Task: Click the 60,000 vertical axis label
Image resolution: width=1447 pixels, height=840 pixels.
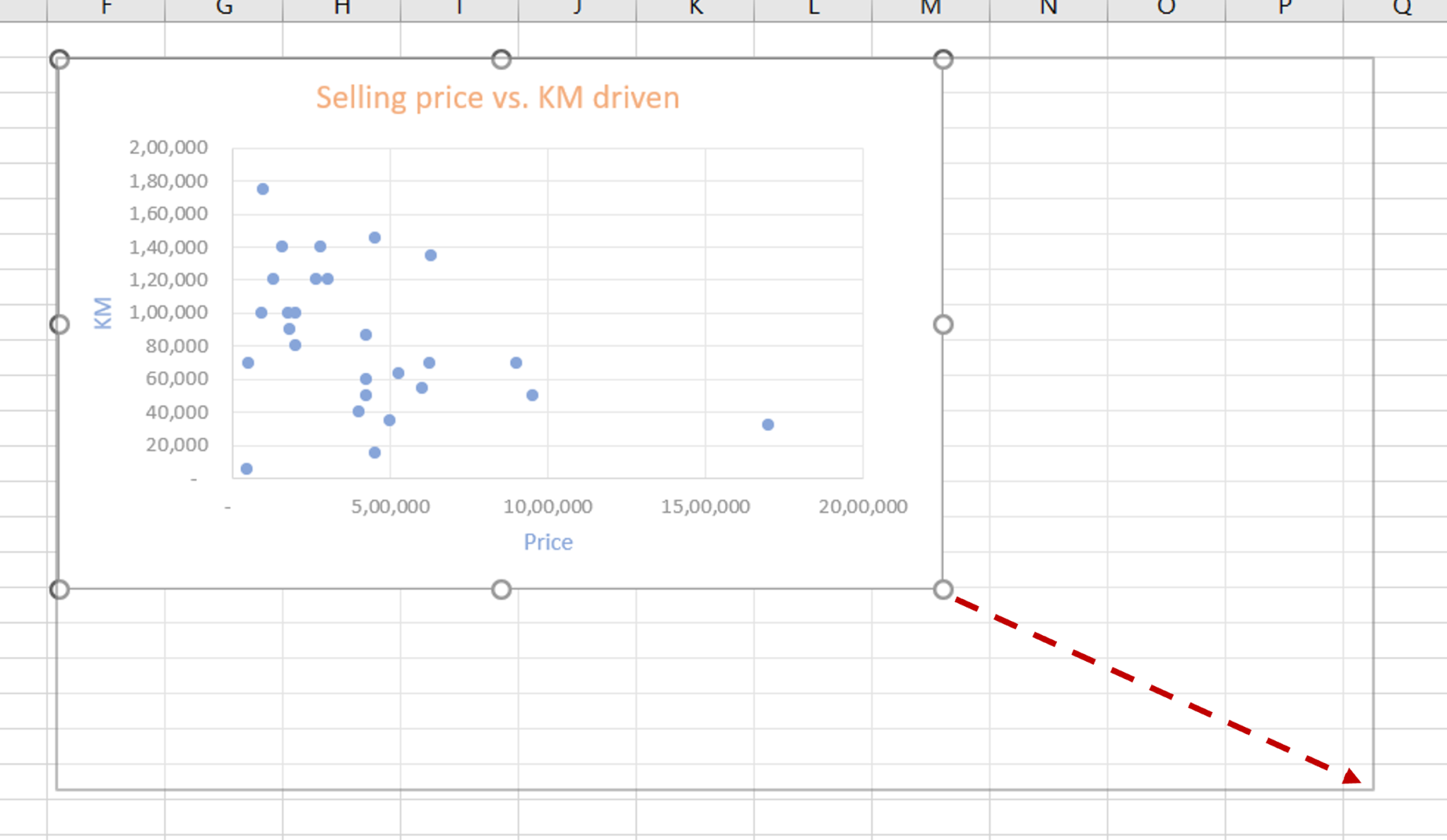Action: pyautogui.click(x=177, y=378)
